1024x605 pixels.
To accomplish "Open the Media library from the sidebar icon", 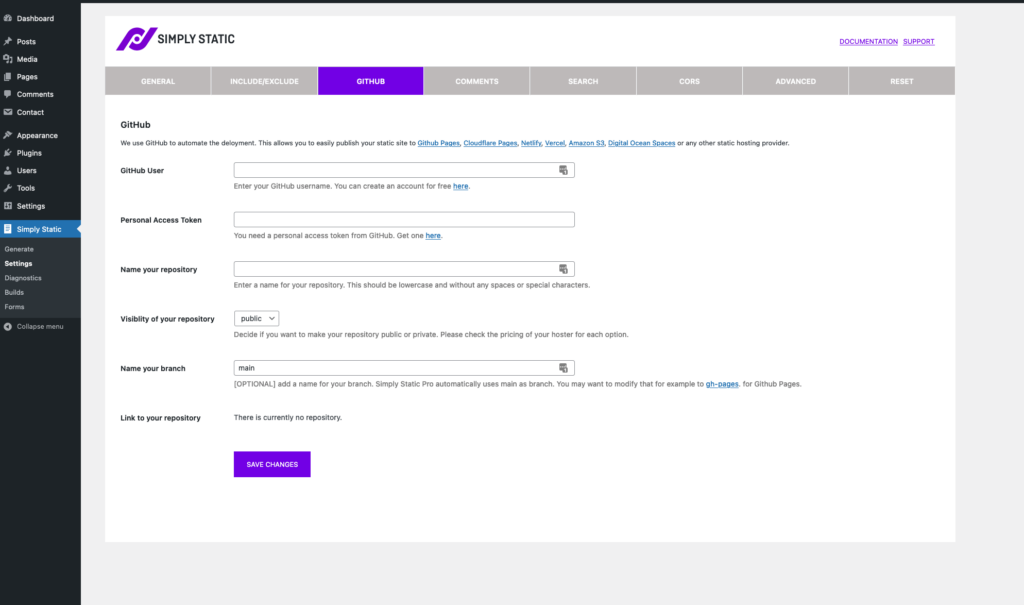I will point(10,58).
